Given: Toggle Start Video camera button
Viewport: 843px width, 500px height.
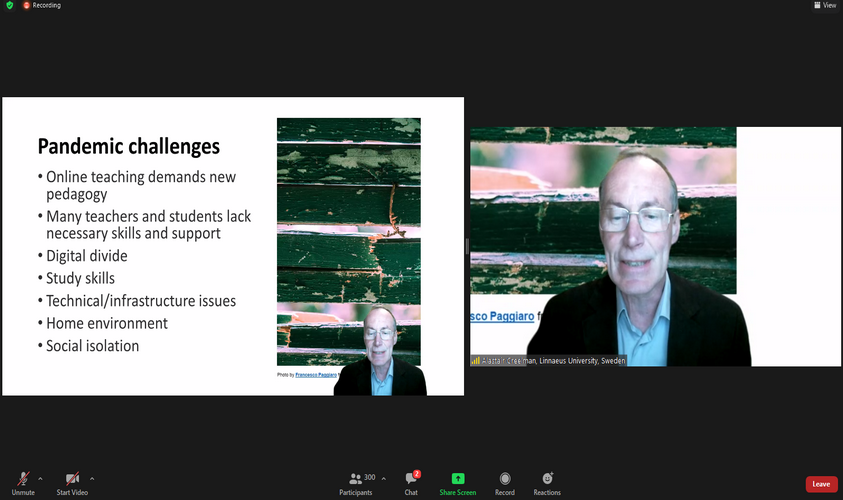Looking at the screenshot, I should [x=71, y=479].
